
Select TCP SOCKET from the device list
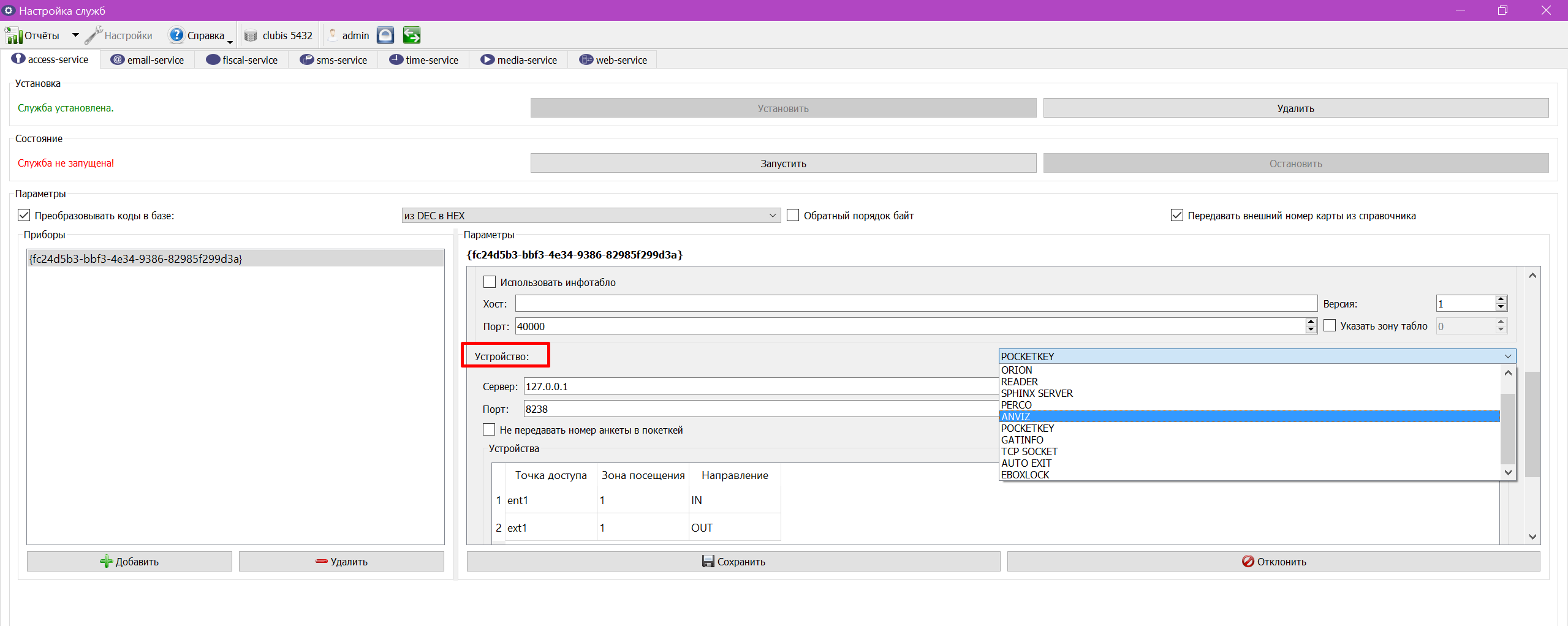coord(1249,451)
